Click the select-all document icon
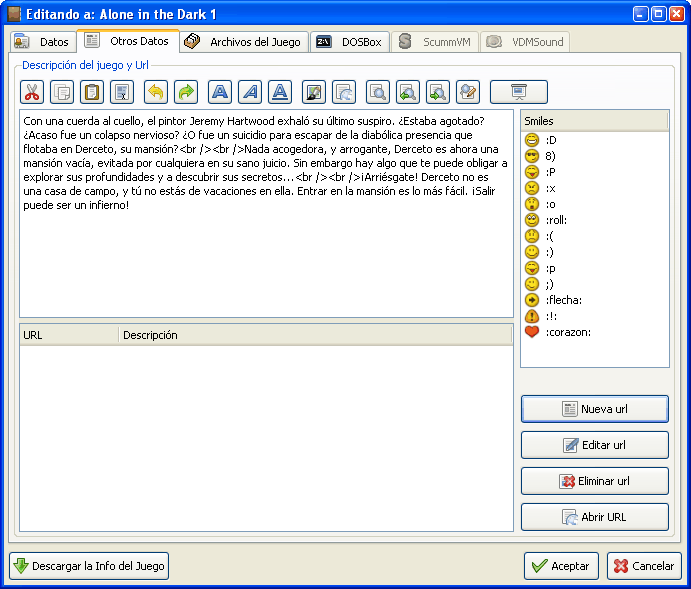Image resolution: width=691 pixels, height=589 pixels. coord(122,92)
